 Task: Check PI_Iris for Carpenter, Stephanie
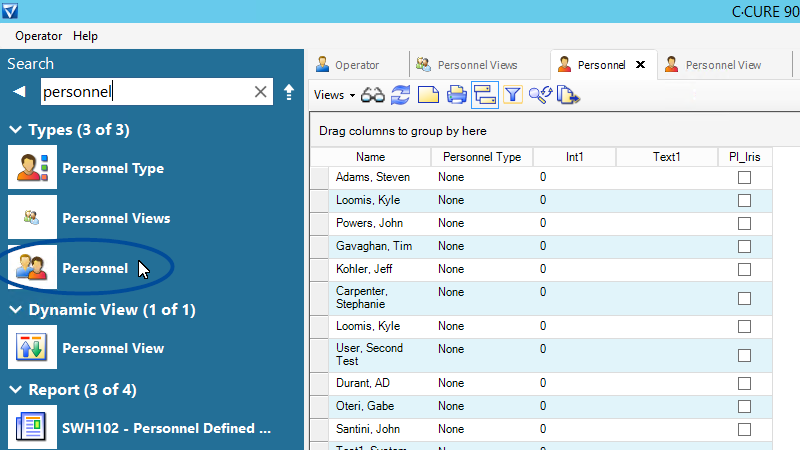744,298
